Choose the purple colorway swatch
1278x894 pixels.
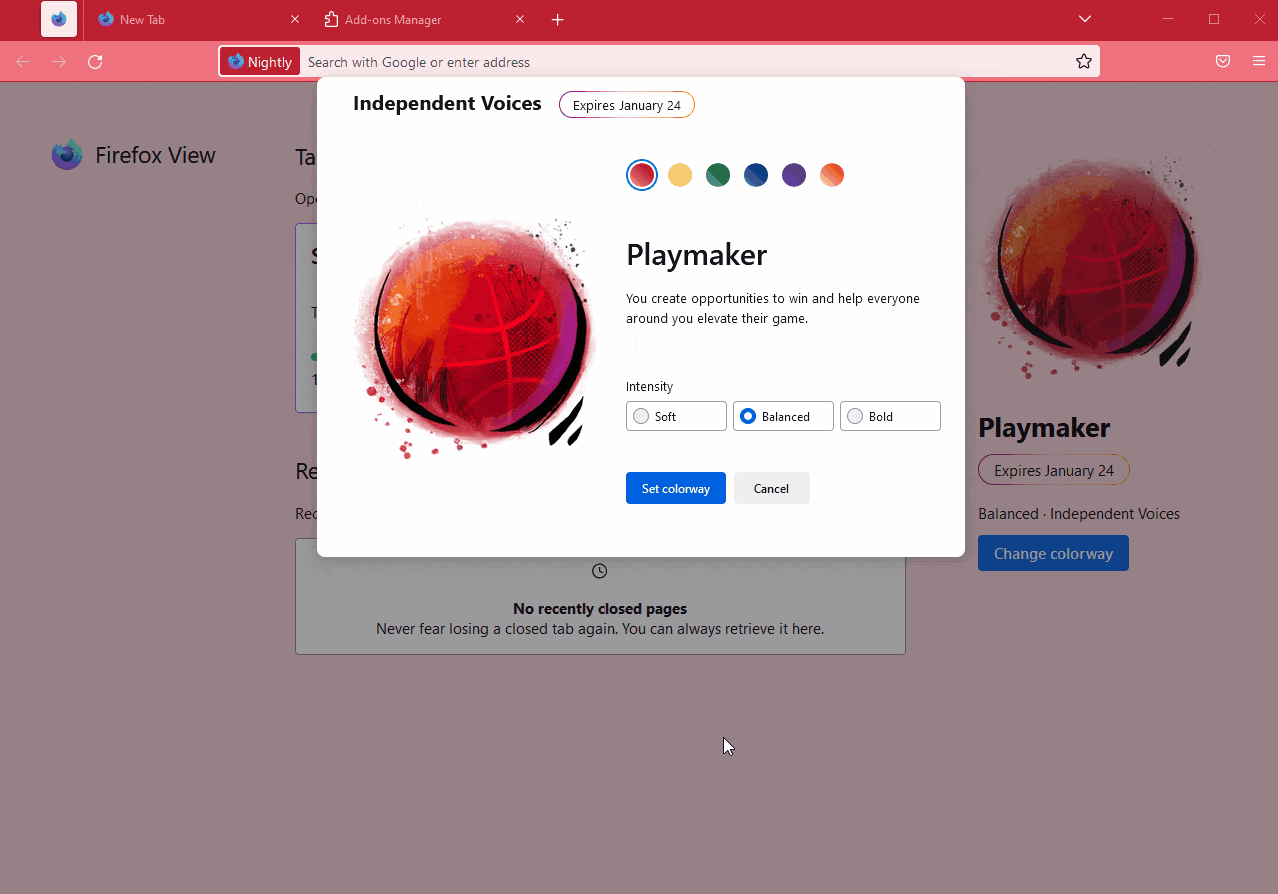pyautogui.click(x=793, y=174)
